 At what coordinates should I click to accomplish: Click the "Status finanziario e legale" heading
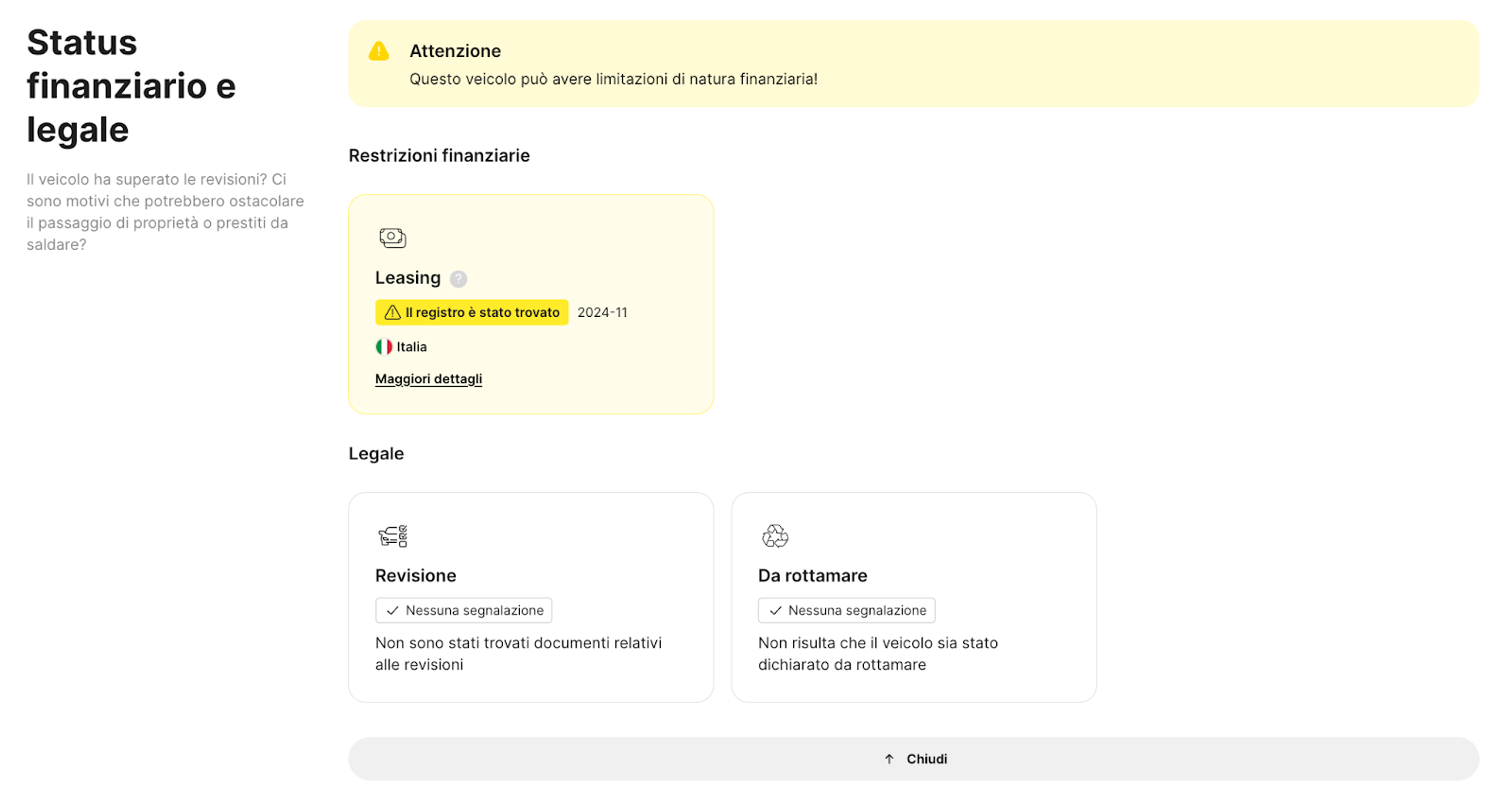[132, 86]
